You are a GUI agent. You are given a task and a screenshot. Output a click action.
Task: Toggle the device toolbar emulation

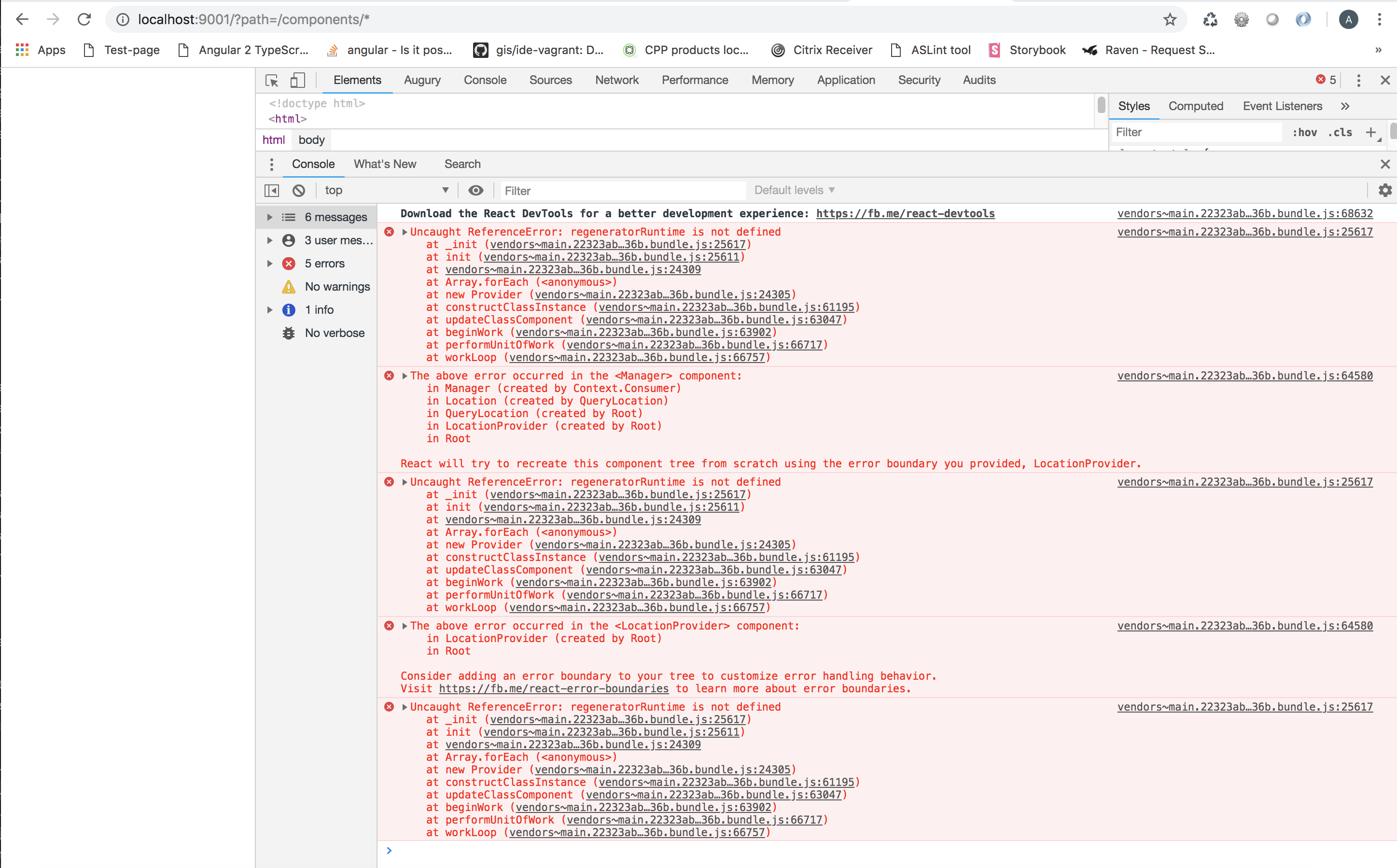(x=297, y=81)
